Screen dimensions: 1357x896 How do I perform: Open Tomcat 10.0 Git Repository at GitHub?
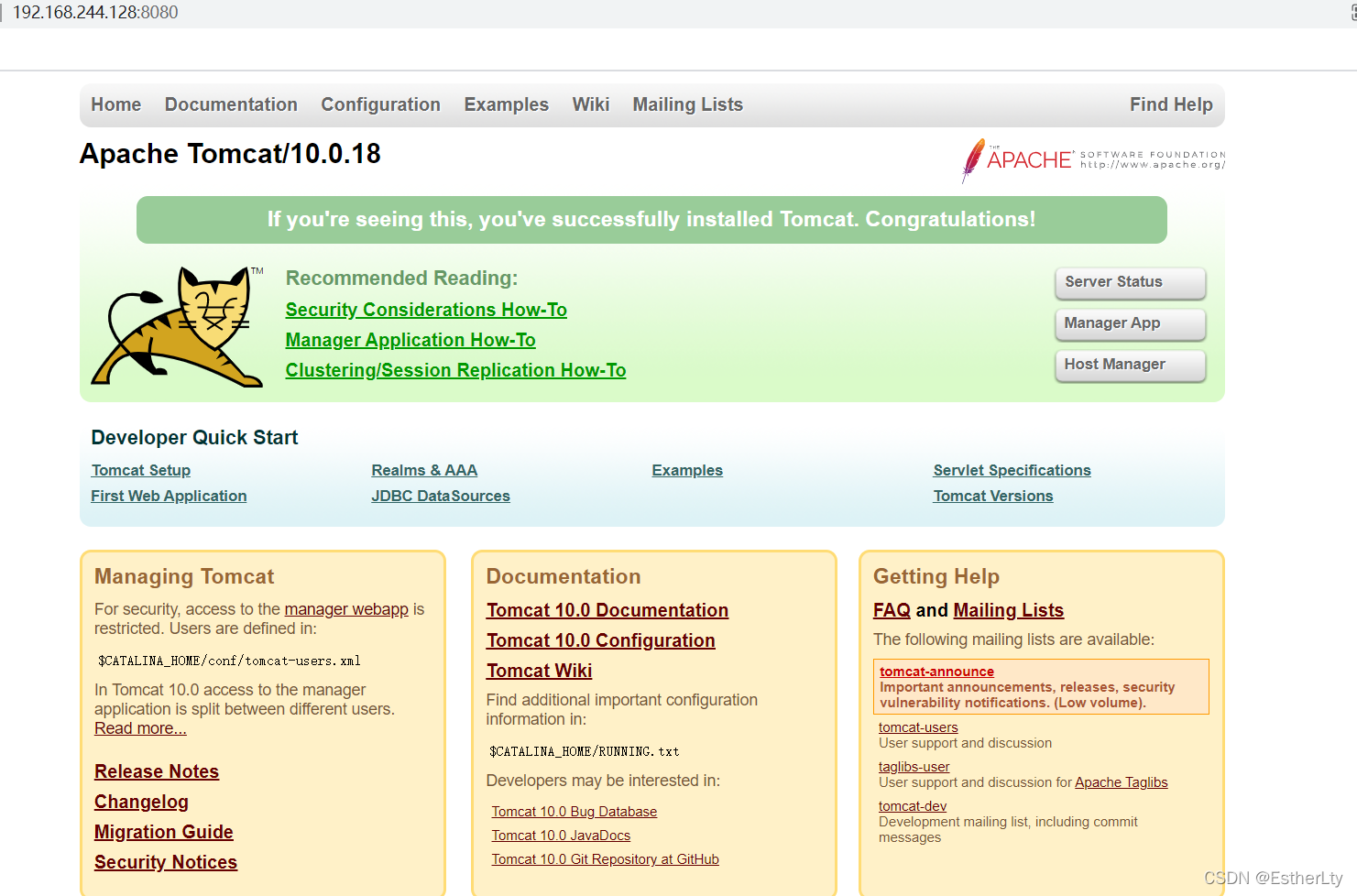pos(605,859)
